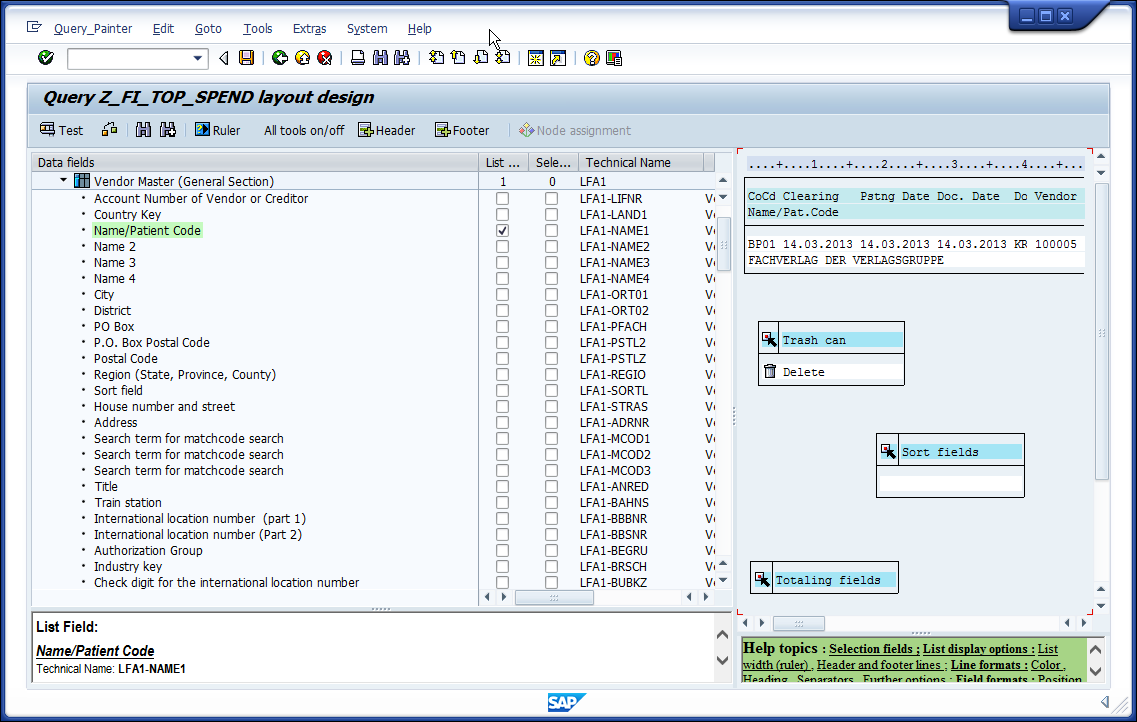Click the Save floppy disk icon

pos(247,58)
